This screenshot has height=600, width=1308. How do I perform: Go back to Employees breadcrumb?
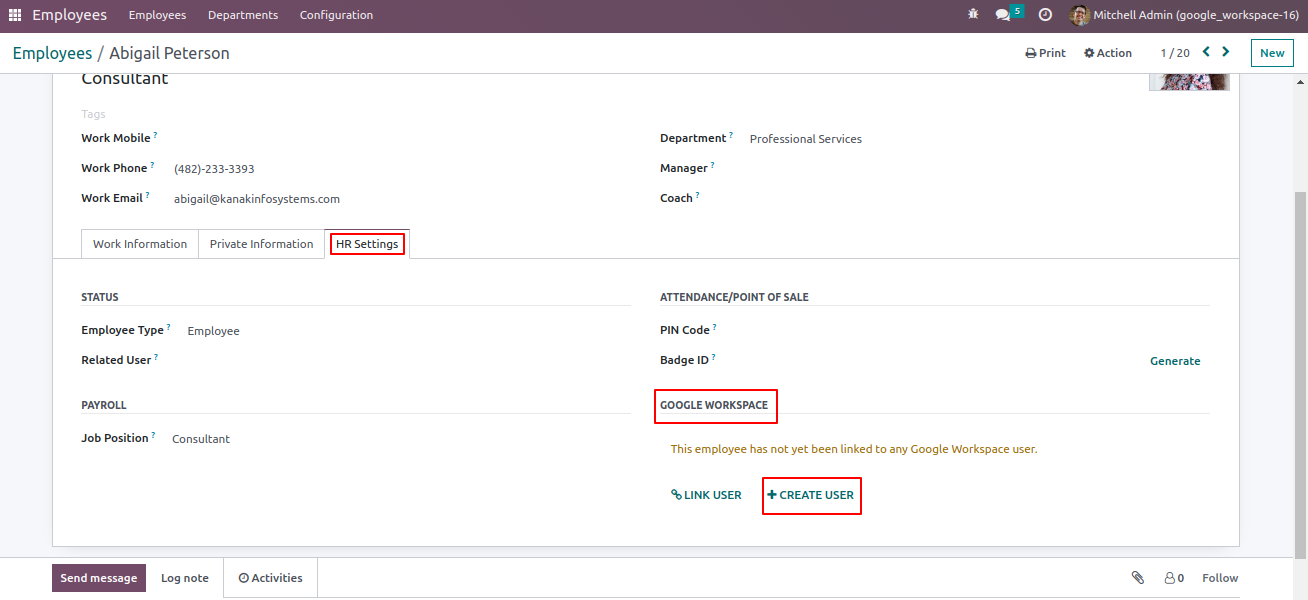52,53
